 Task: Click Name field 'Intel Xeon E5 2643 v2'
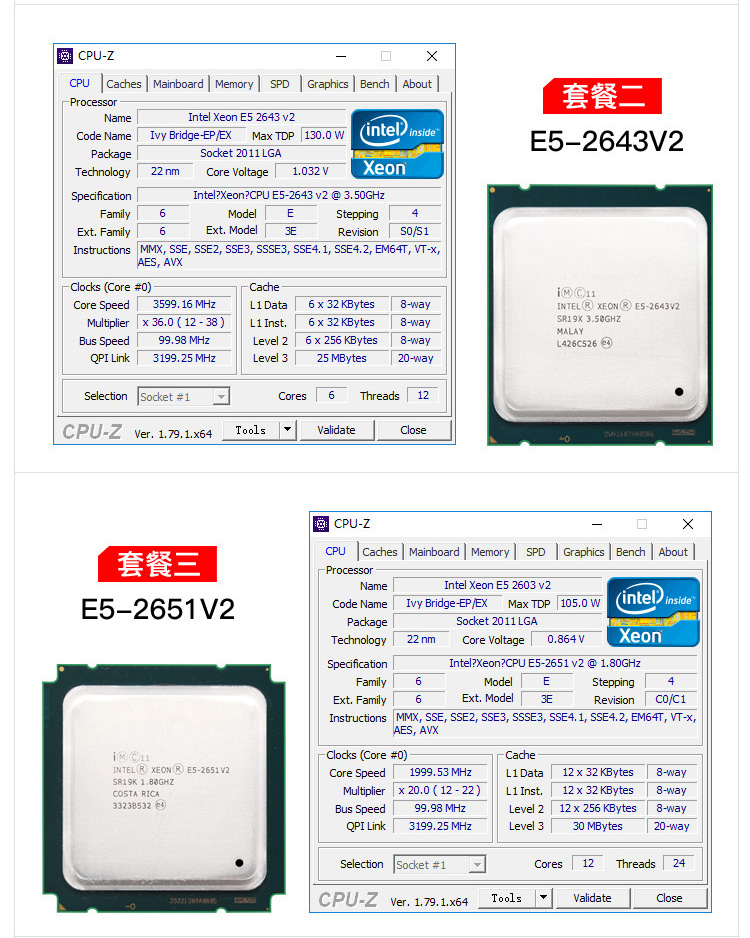tap(242, 117)
